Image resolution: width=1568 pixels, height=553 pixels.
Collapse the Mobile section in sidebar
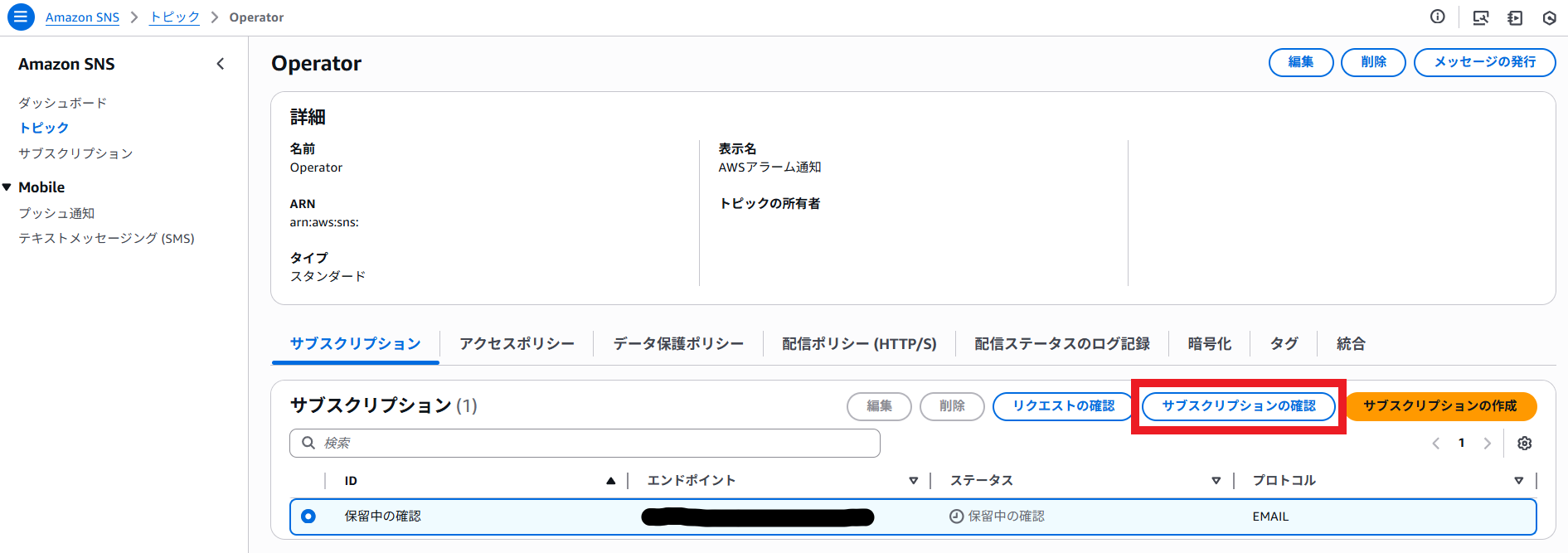[x=7, y=187]
